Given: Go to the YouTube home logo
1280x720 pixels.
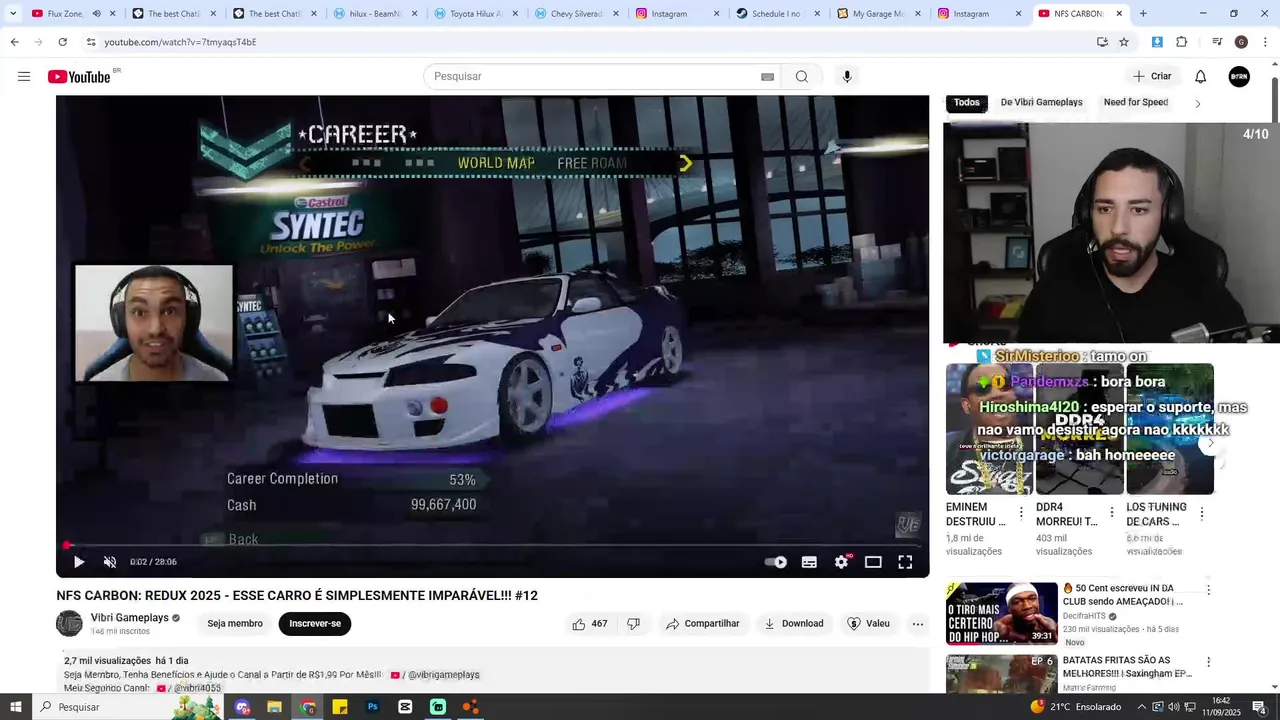Looking at the screenshot, I should 78,77.
